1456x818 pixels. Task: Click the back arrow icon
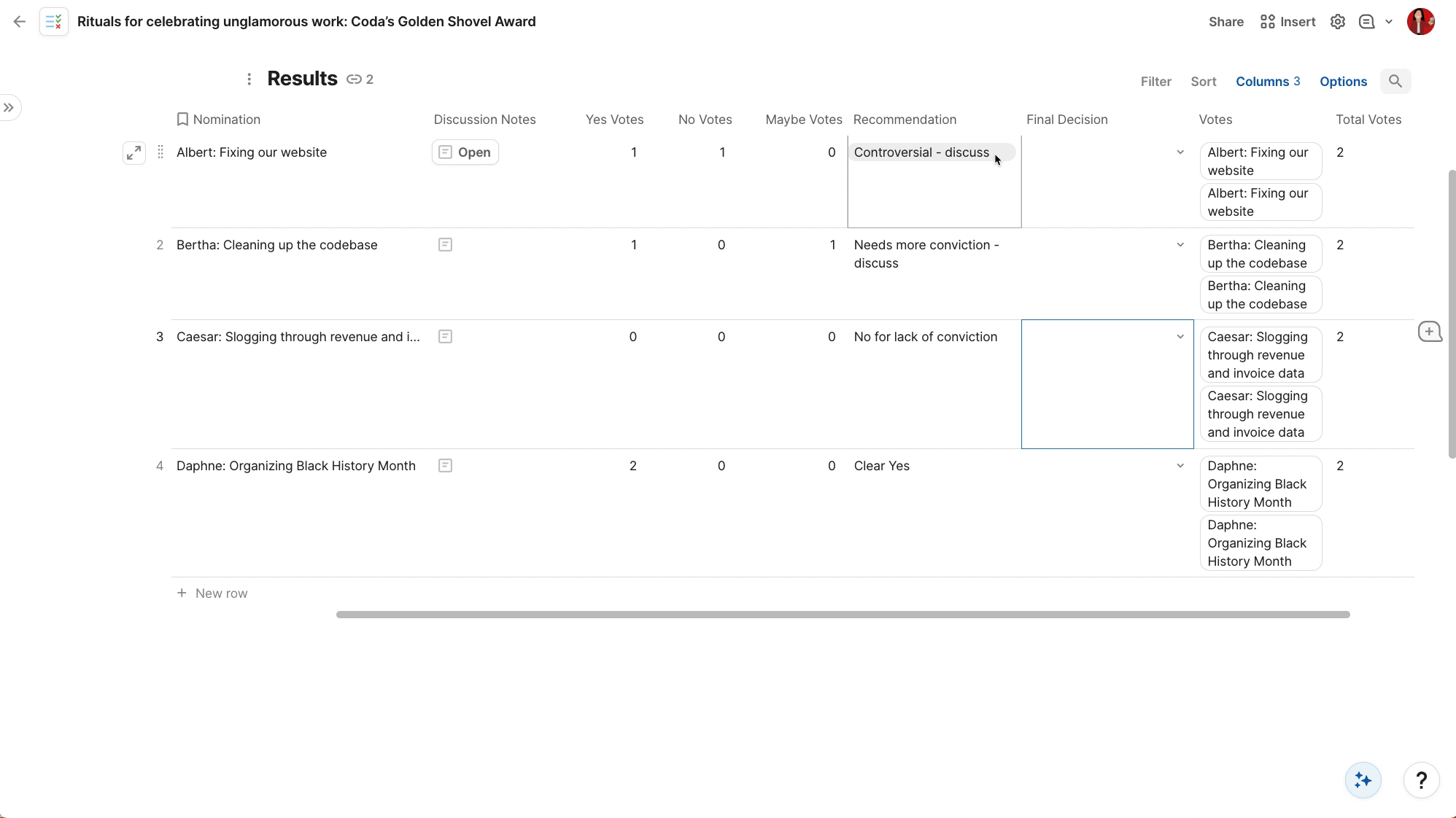(x=20, y=22)
